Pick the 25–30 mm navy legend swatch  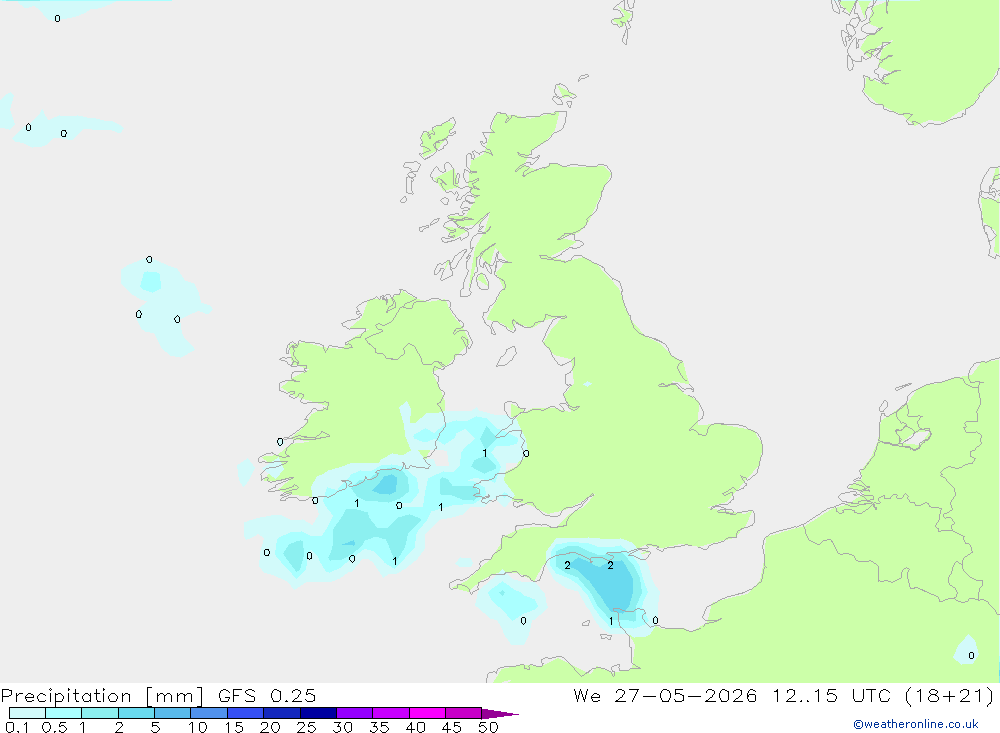coord(318,713)
